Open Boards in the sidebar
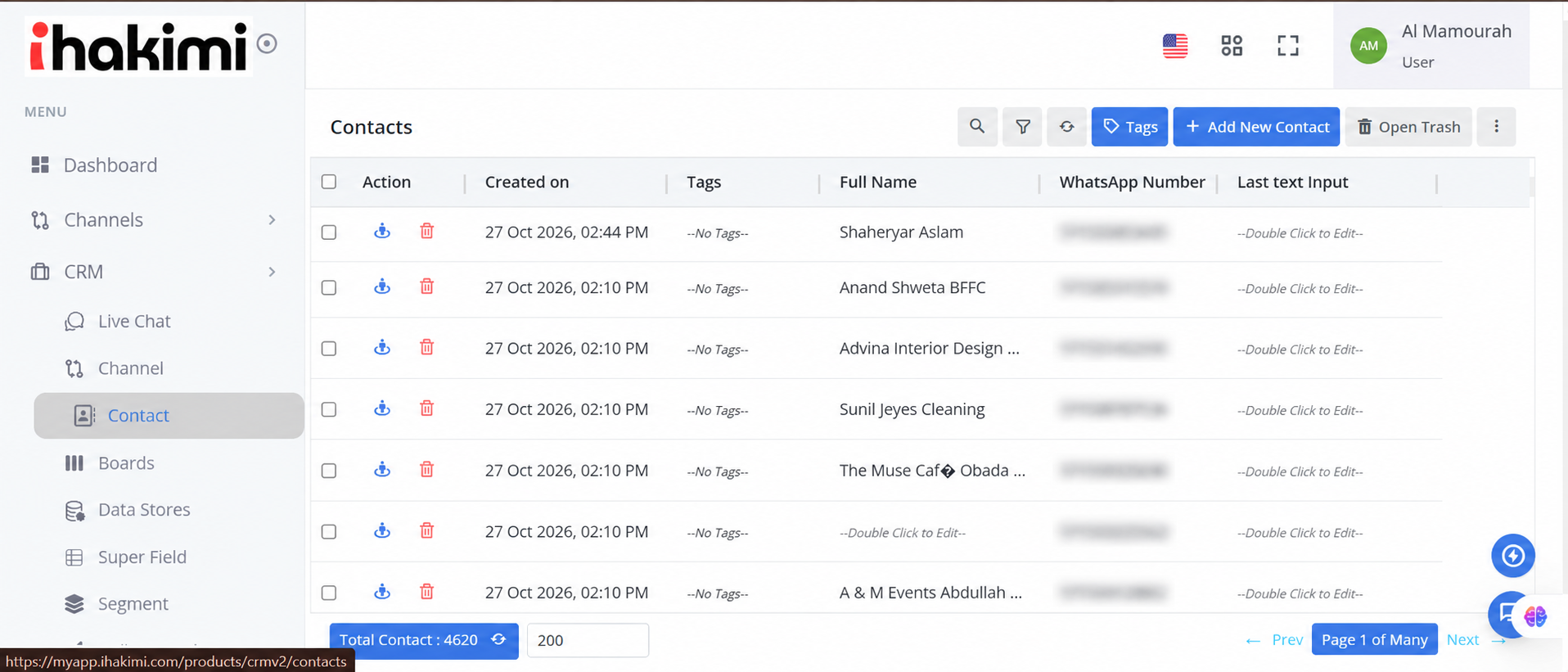 coord(126,463)
